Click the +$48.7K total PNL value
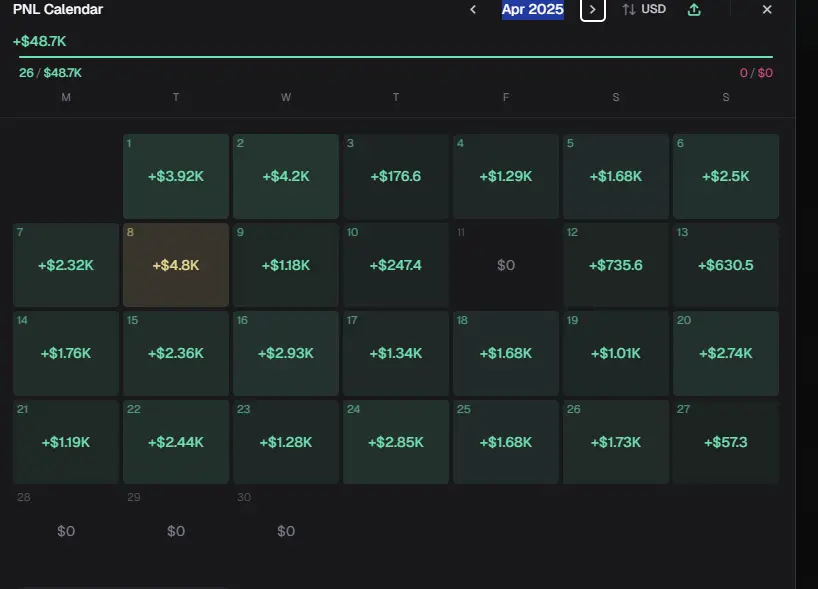 click(40, 41)
